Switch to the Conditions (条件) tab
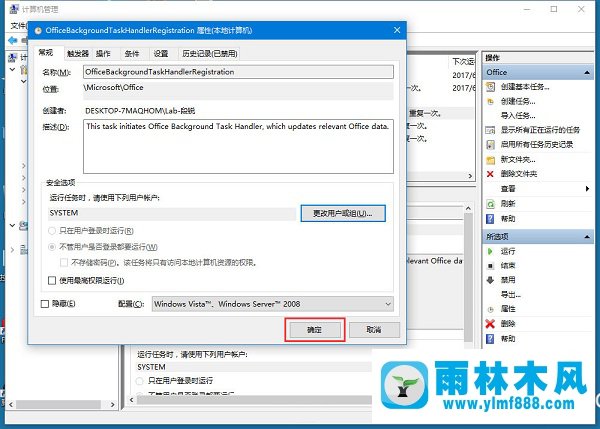The height and width of the screenshot is (429, 600). pos(132,54)
